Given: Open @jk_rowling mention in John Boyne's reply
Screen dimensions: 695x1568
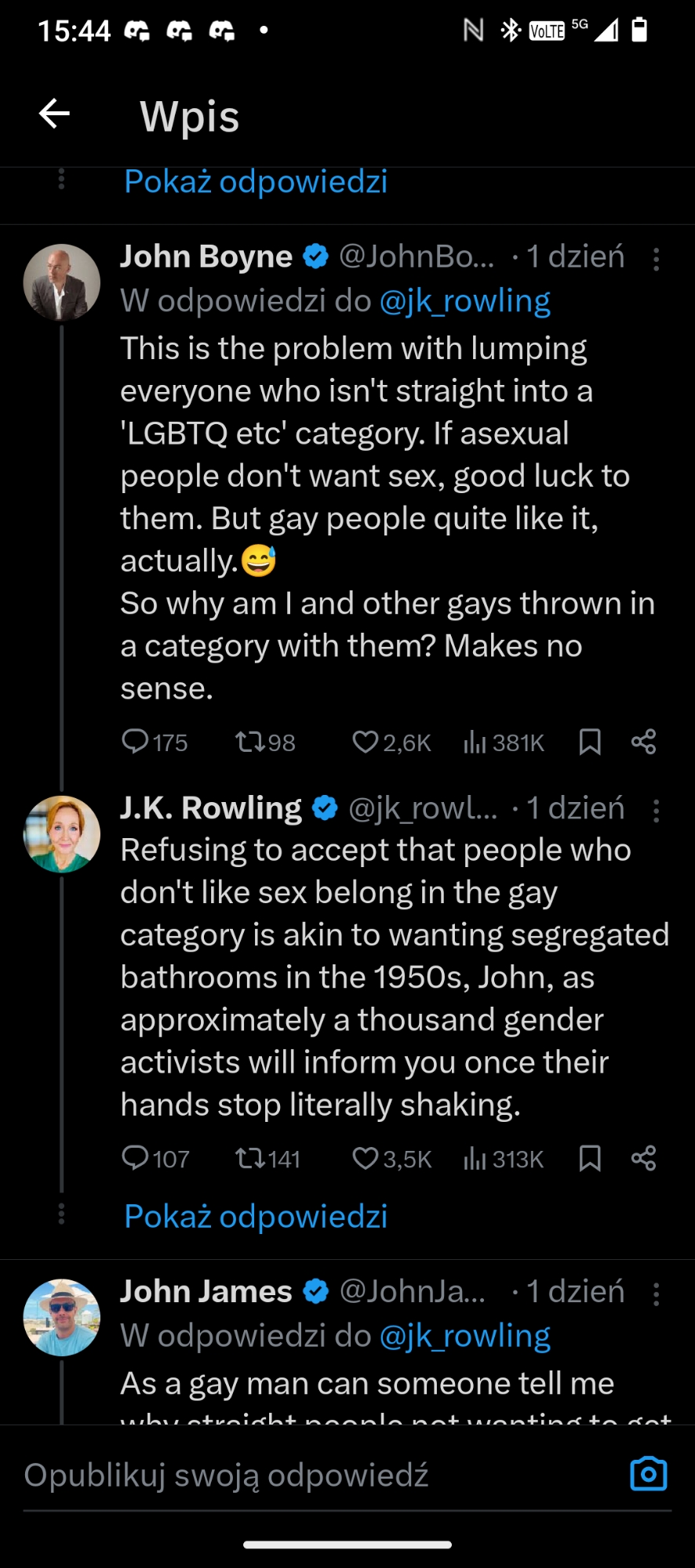Looking at the screenshot, I should 465,301.
